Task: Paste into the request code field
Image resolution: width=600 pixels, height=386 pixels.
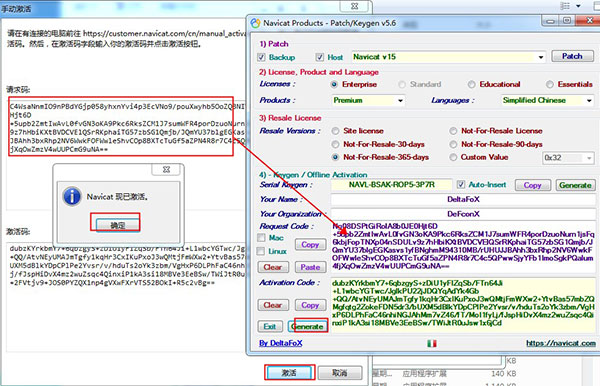Action: click(x=310, y=267)
